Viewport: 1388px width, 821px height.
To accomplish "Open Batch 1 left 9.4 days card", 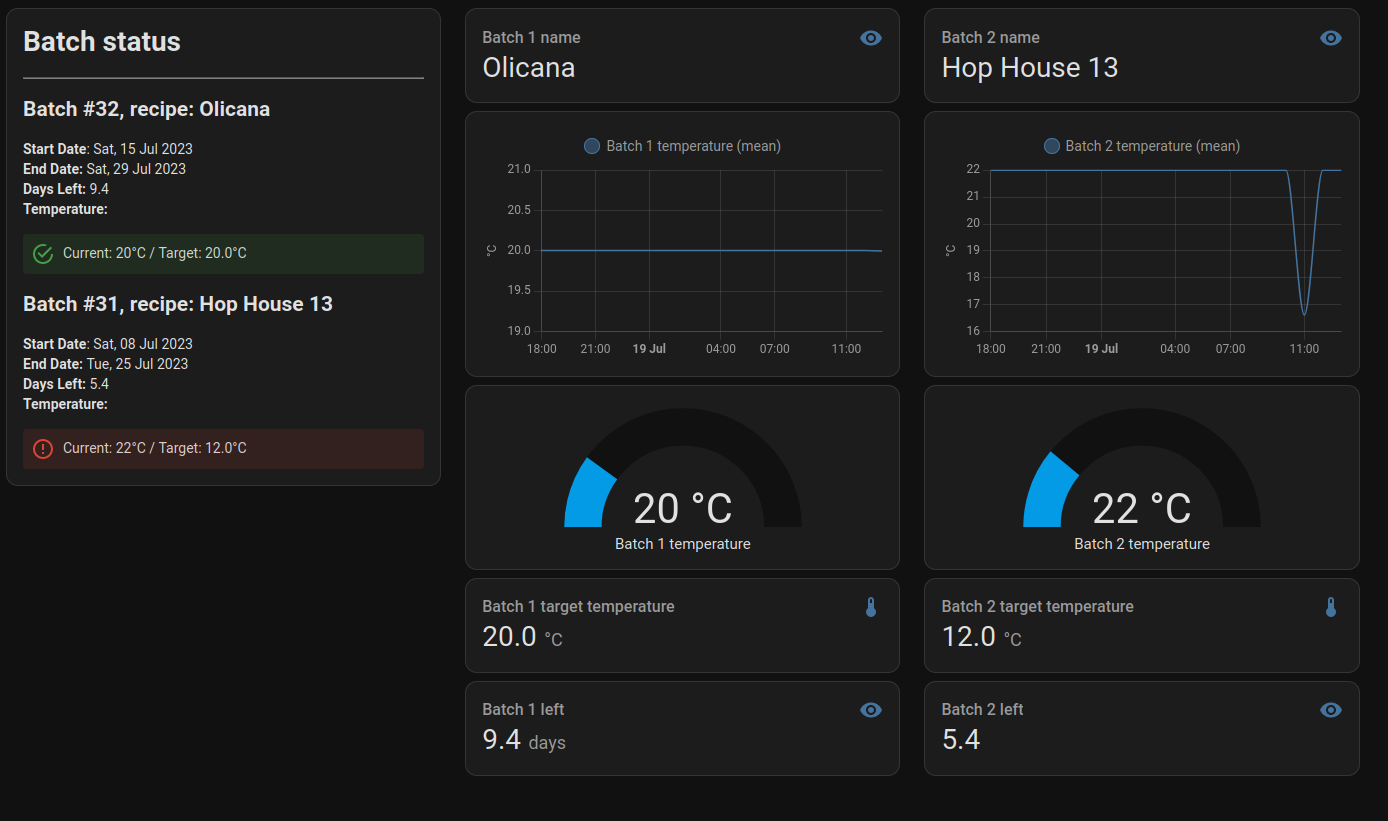I will coord(682,728).
